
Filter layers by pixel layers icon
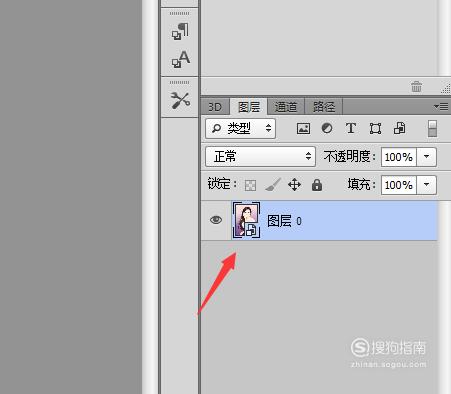pos(303,128)
